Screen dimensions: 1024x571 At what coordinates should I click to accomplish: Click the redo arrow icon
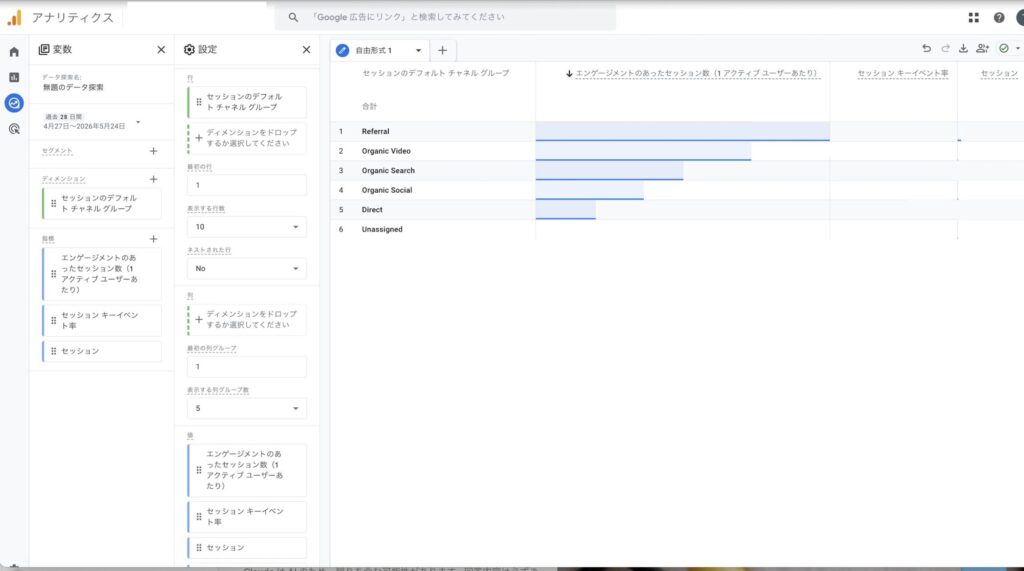click(x=945, y=48)
